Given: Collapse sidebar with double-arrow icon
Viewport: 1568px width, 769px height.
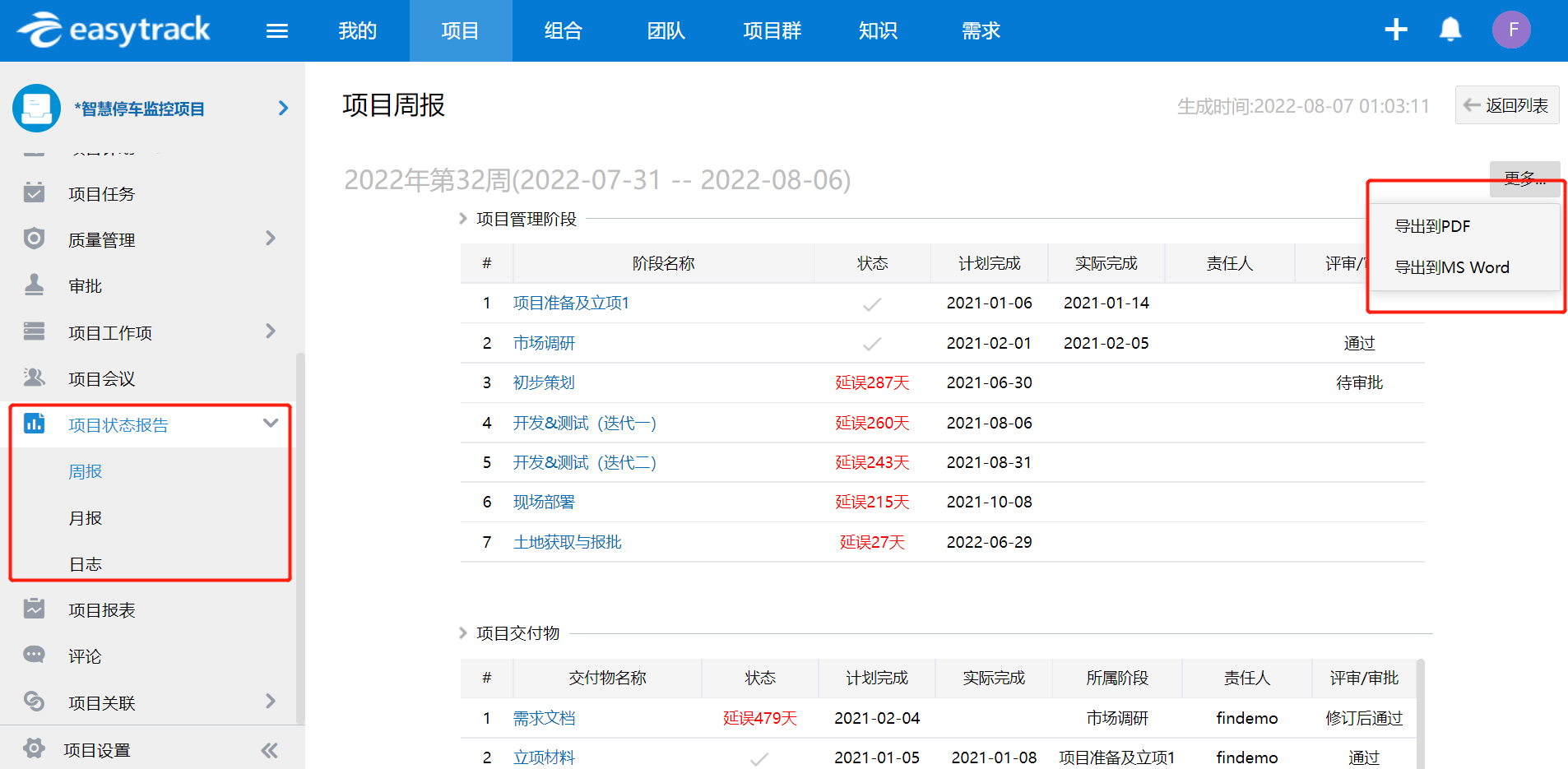Looking at the screenshot, I should pyautogui.click(x=269, y=750).
